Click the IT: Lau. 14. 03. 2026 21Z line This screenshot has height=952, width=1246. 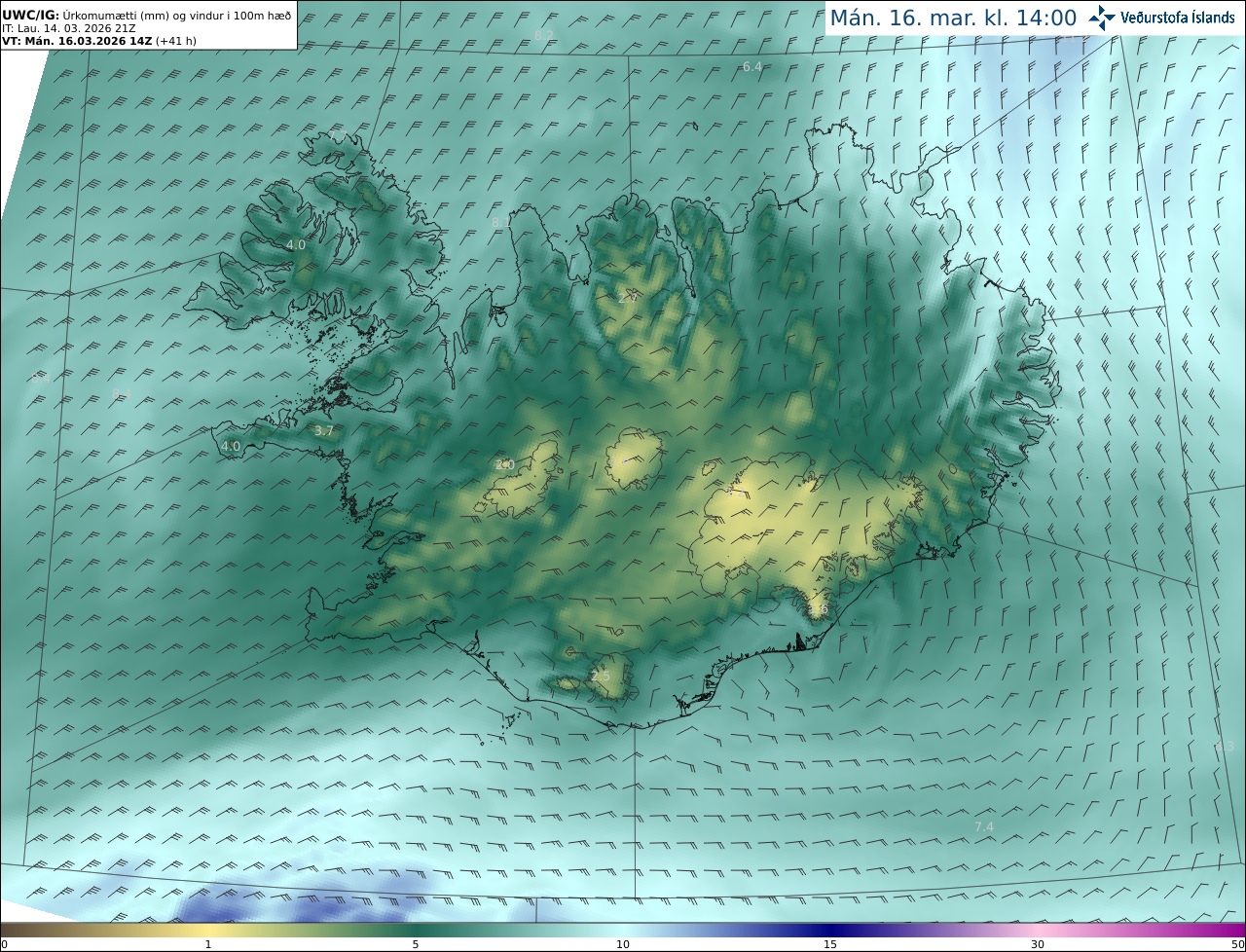click(69, 28)
